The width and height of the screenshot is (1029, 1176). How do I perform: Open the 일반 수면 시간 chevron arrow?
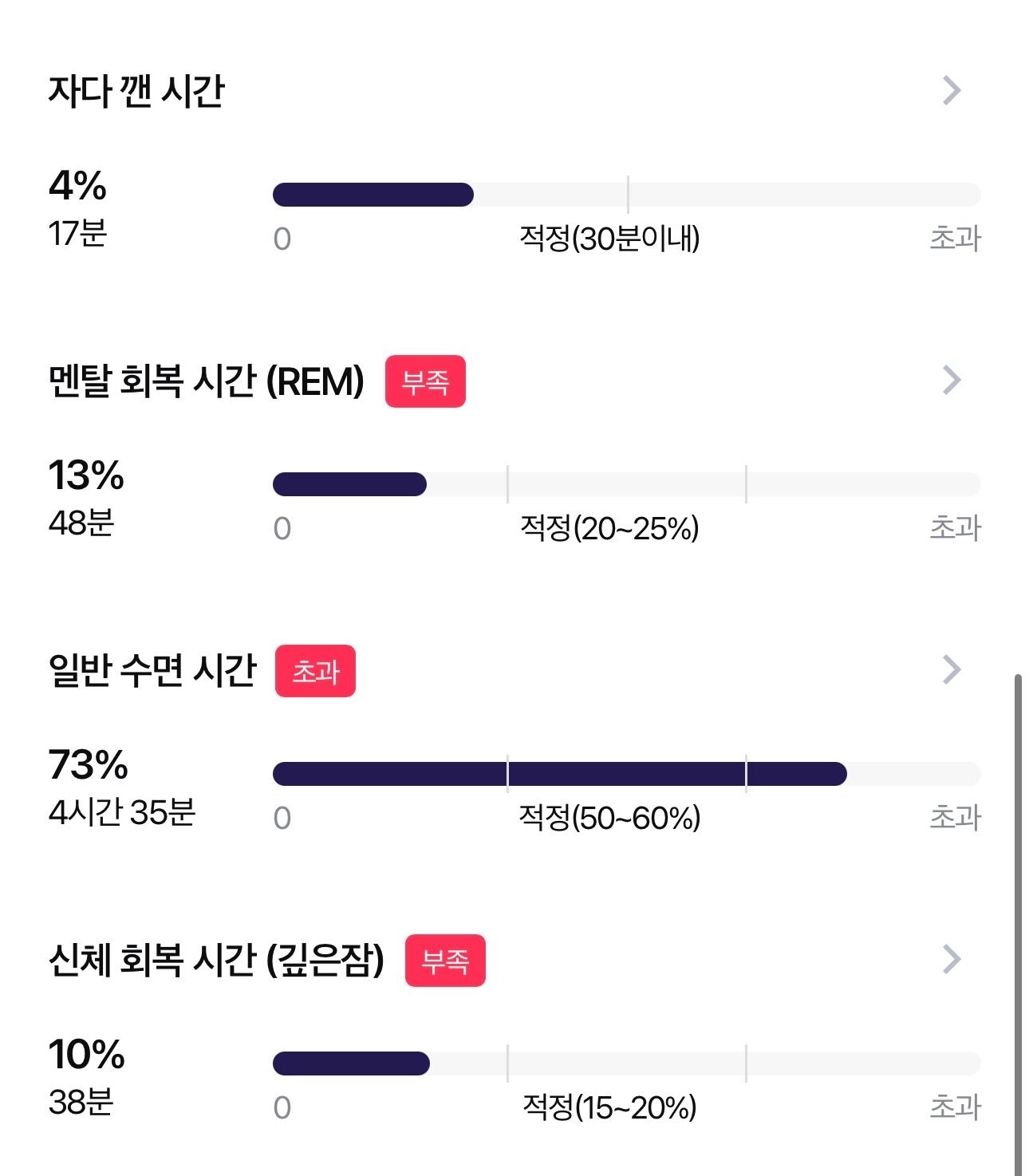[x=951, y=669]
